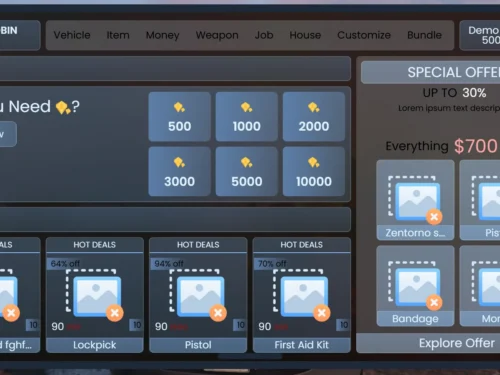Click the gem icon on 3000 pack

tap(179, 162)
